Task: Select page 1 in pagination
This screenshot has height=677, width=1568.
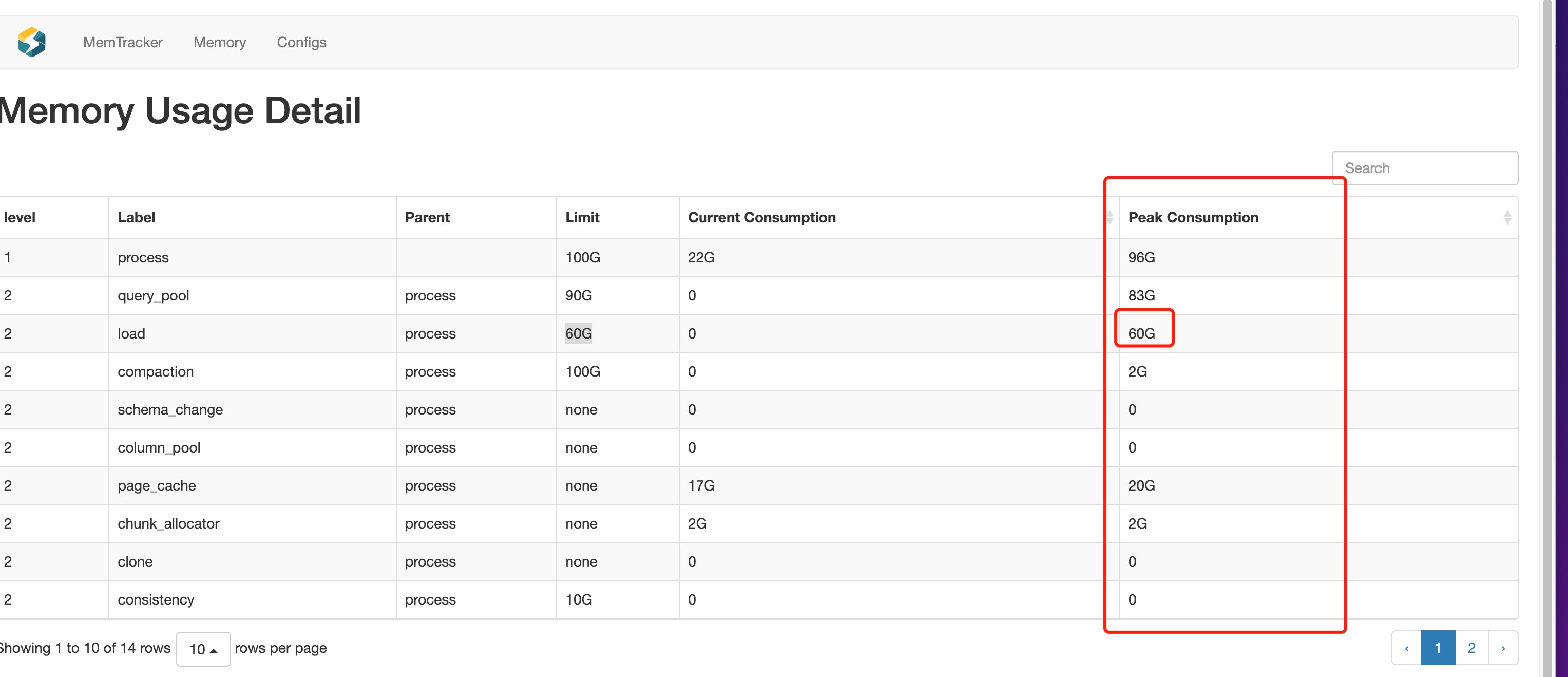Action: [1438, 648]
